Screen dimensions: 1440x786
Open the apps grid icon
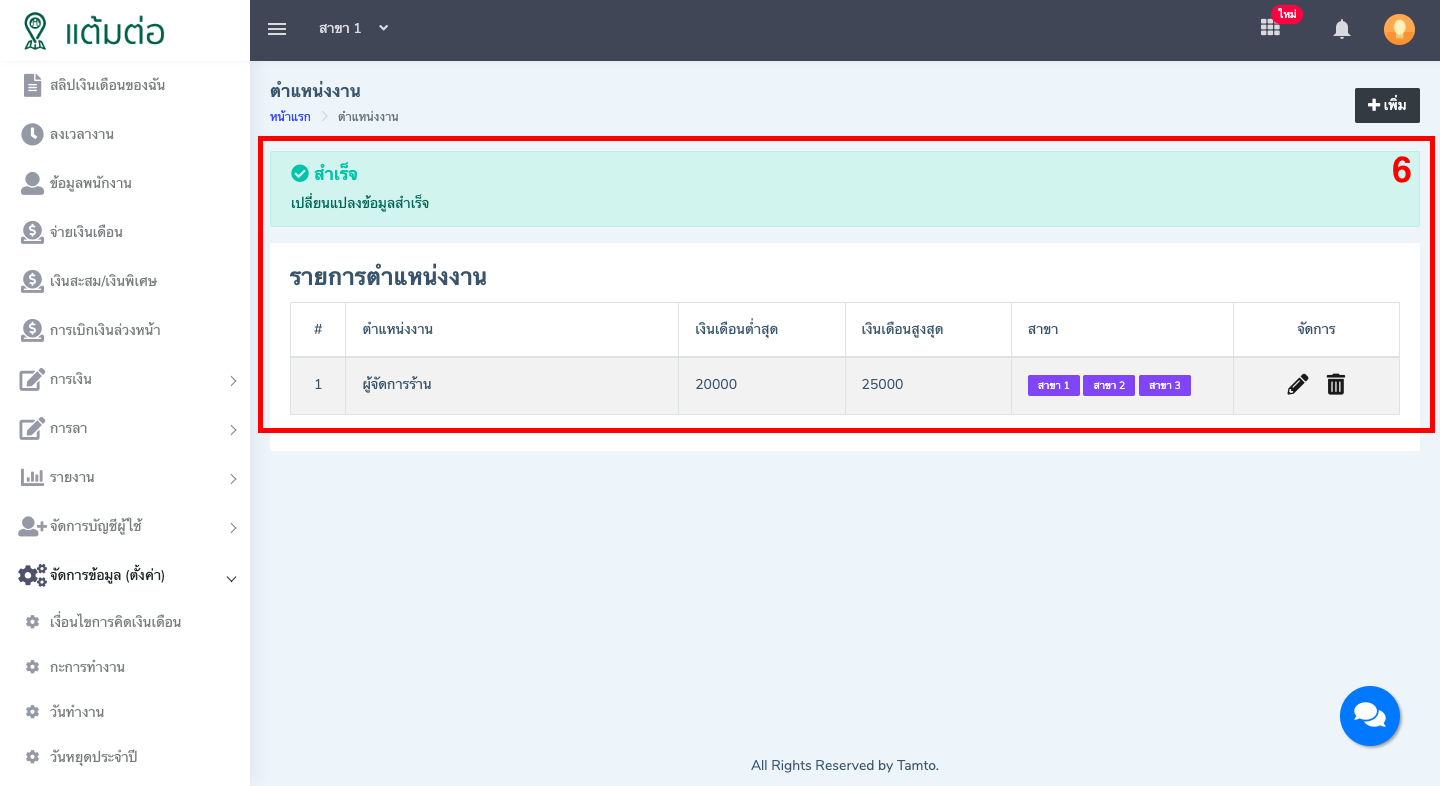point(1270,28)
